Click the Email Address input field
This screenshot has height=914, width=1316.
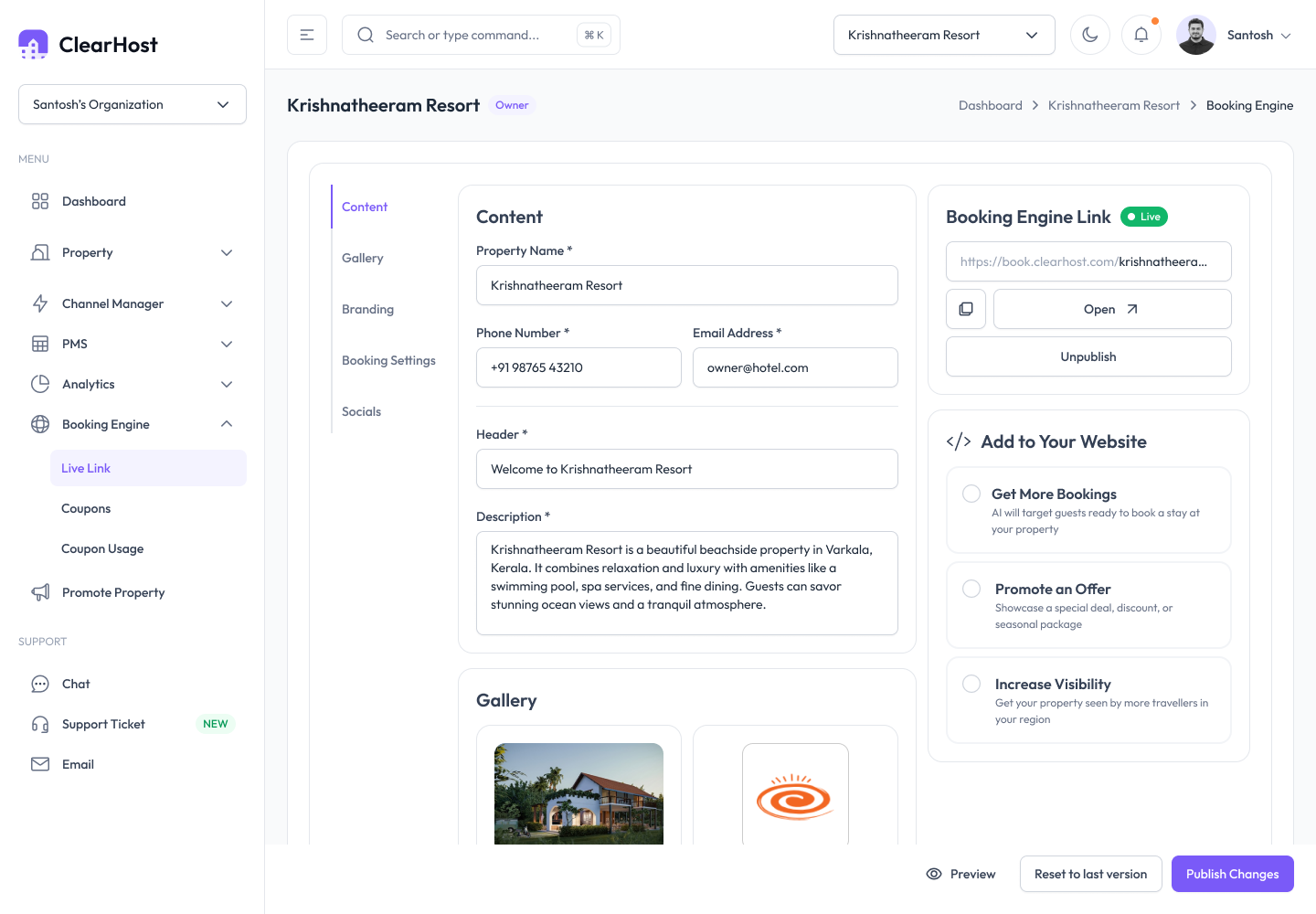[795, 367]
